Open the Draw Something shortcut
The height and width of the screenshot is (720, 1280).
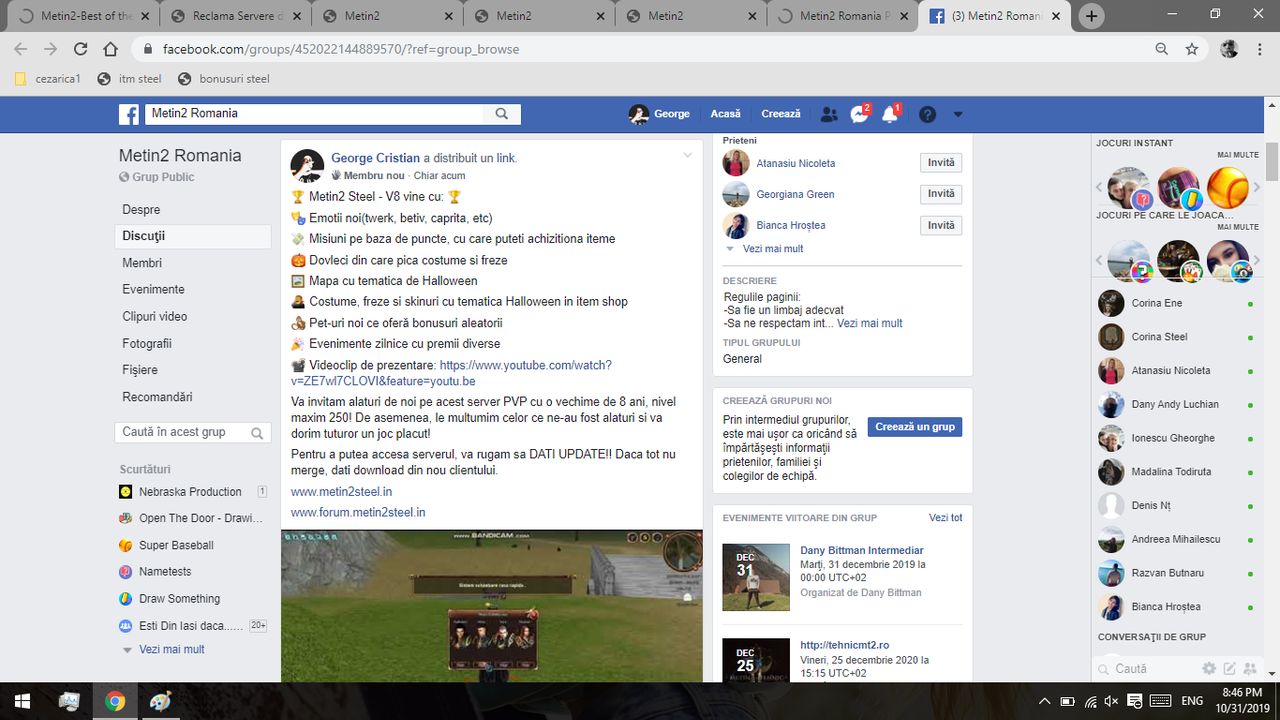tap(179, 599)
